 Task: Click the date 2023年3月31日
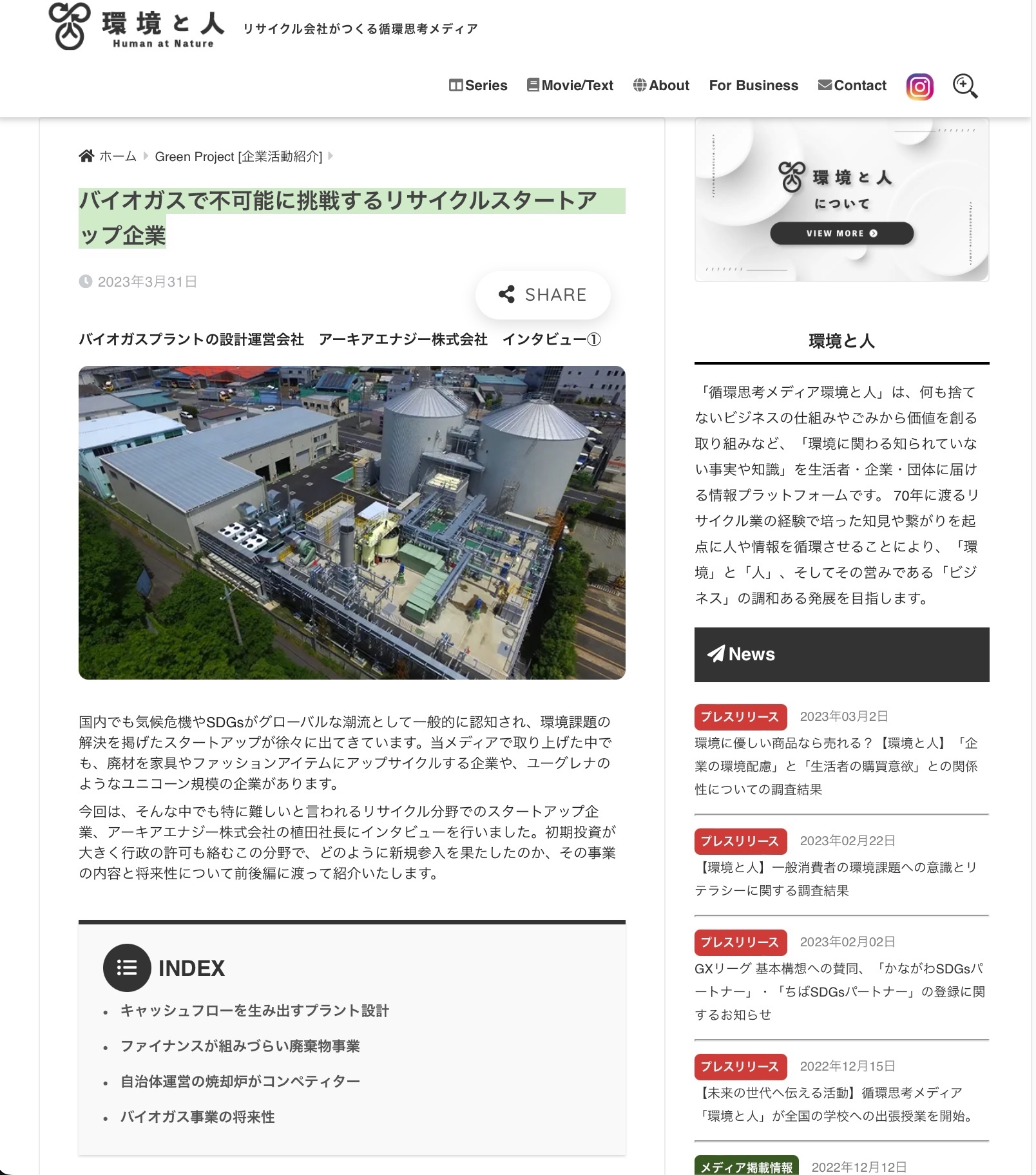coord(147,282)
